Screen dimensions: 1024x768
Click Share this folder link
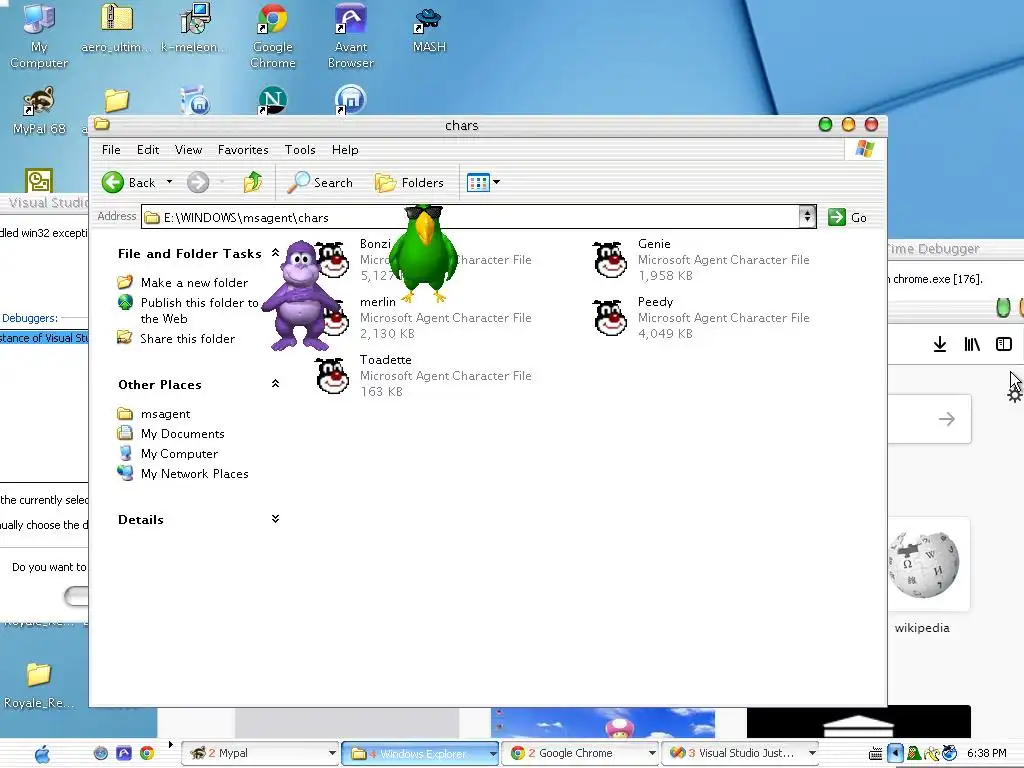(187, 338)
